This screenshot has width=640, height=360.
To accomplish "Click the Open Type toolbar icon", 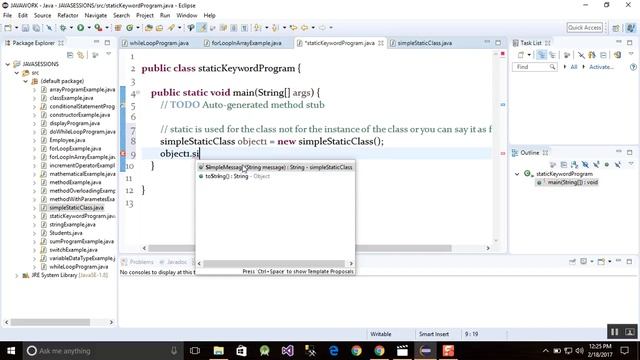I will [149, 28].
